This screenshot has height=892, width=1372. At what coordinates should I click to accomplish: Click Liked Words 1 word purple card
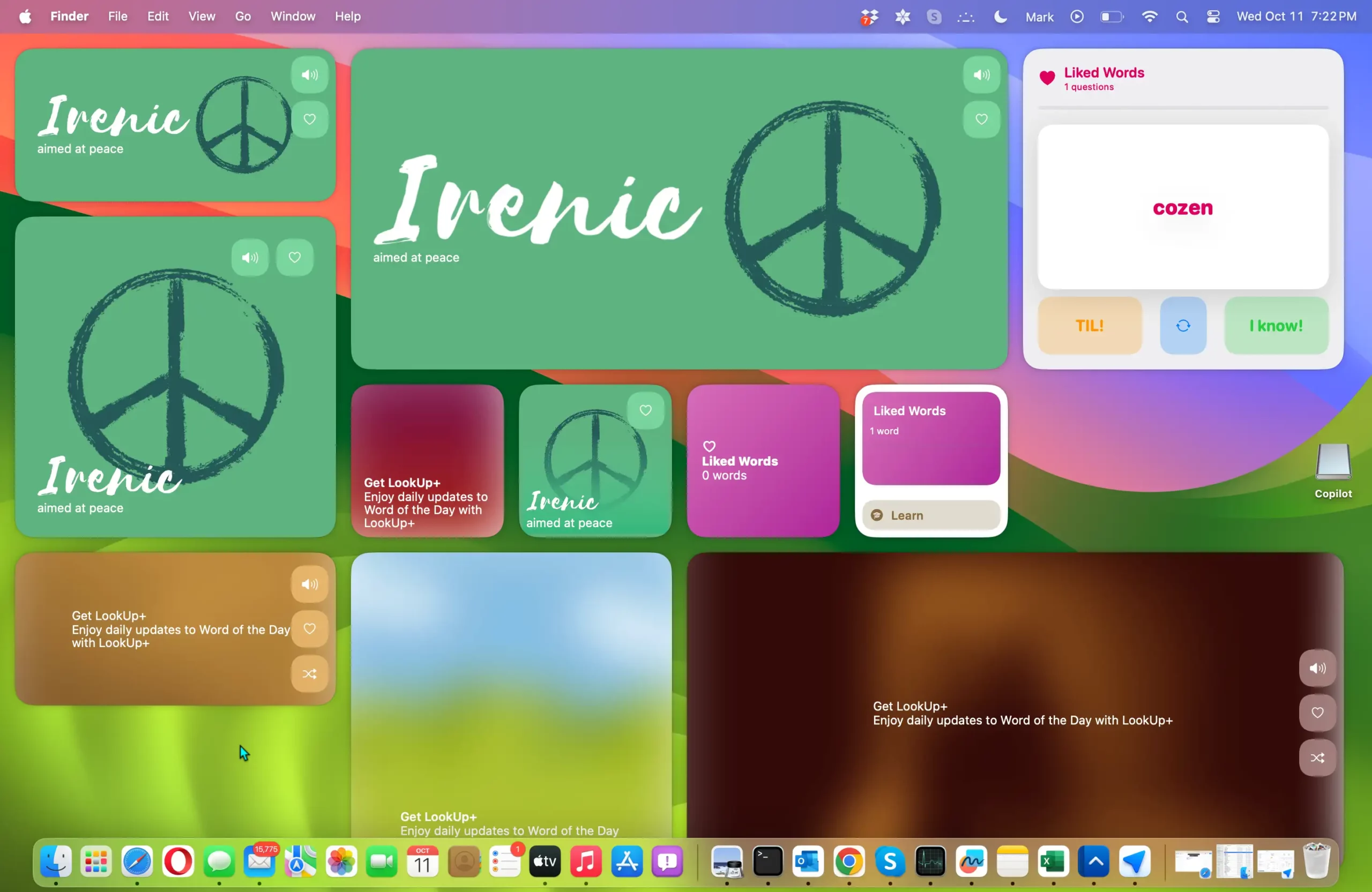point(931,439)
